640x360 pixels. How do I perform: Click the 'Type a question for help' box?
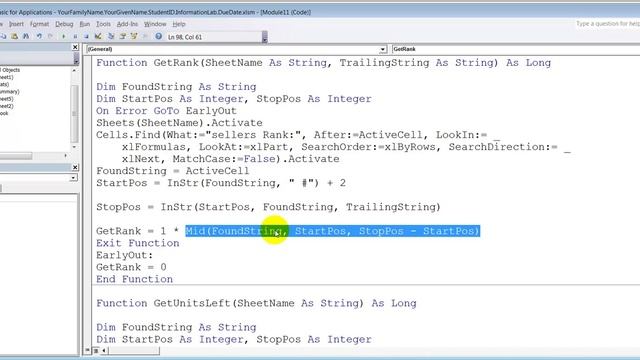(607, 24)
